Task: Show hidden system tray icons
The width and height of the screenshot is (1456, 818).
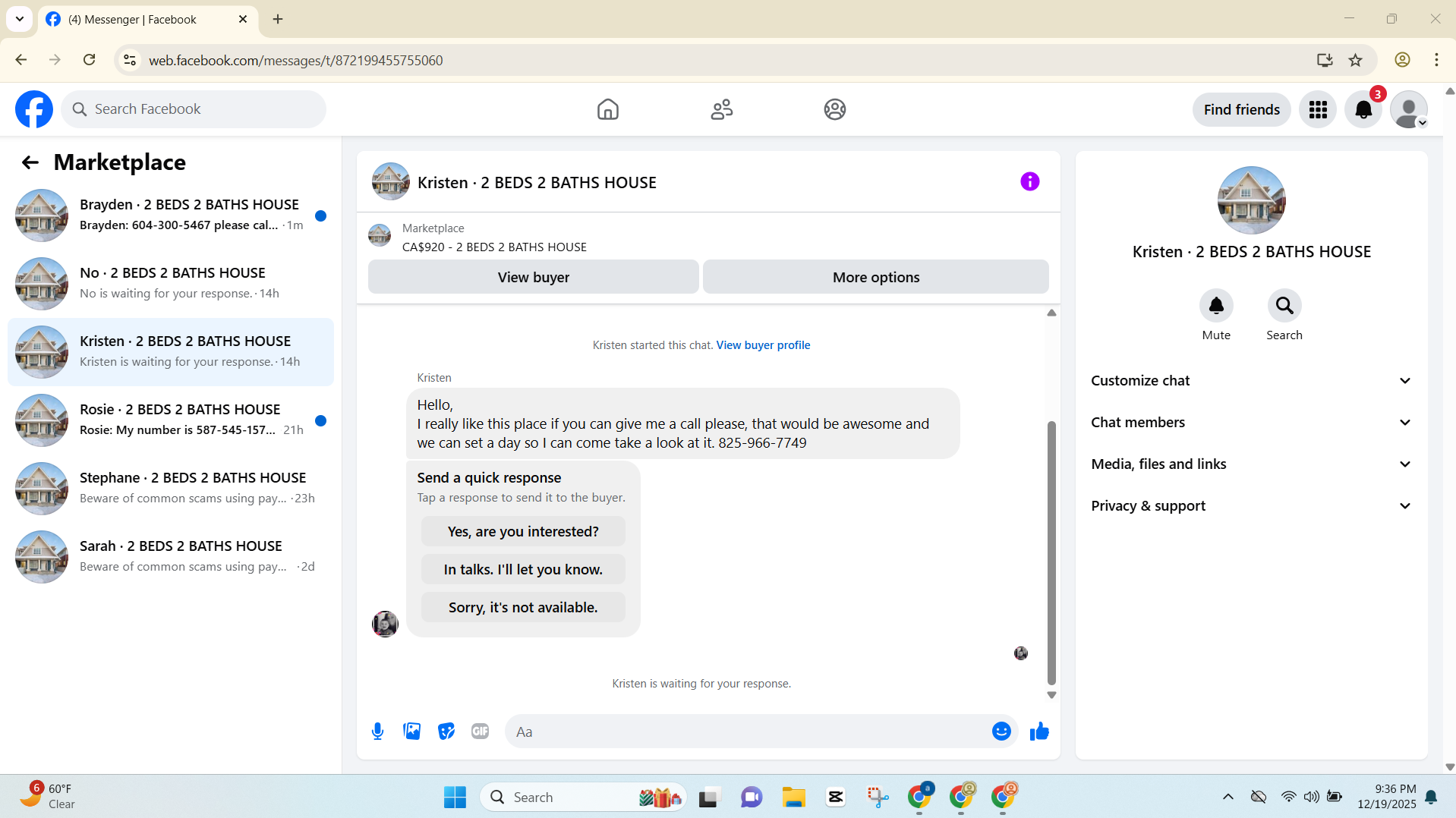Action: click(x=1228, y=797)
